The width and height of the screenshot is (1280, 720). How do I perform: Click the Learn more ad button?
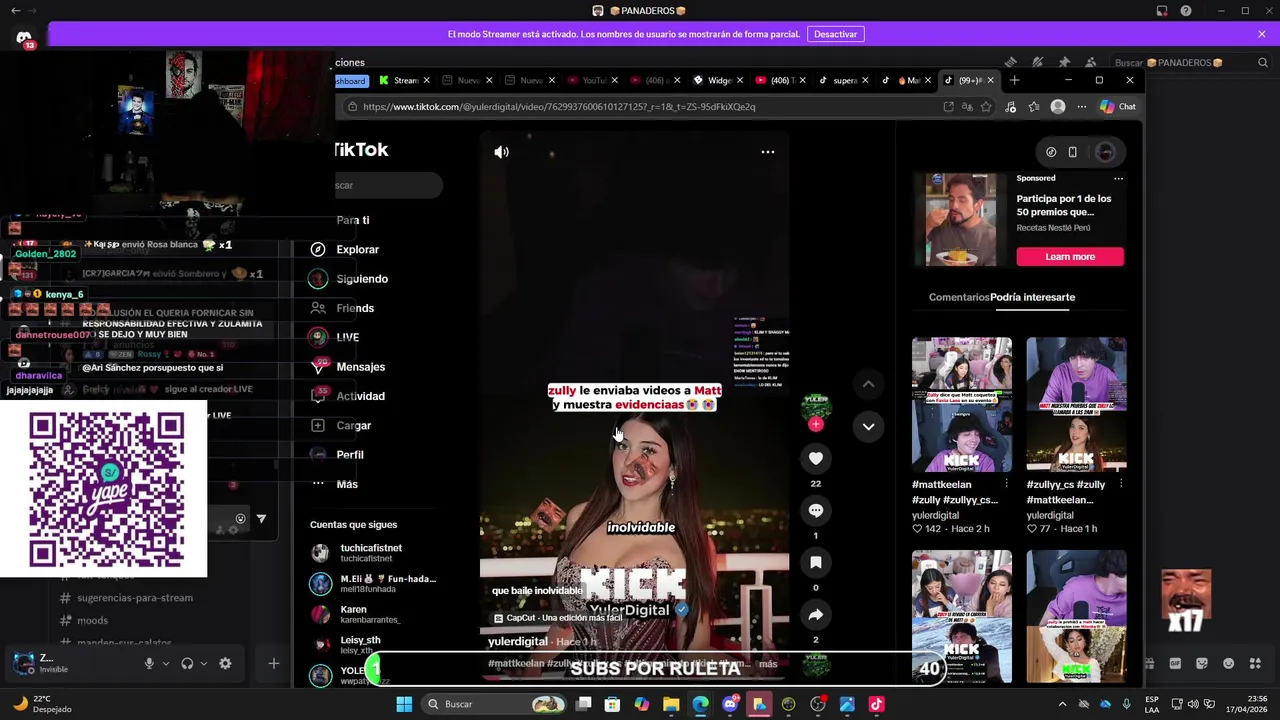tap(1070, 257)
